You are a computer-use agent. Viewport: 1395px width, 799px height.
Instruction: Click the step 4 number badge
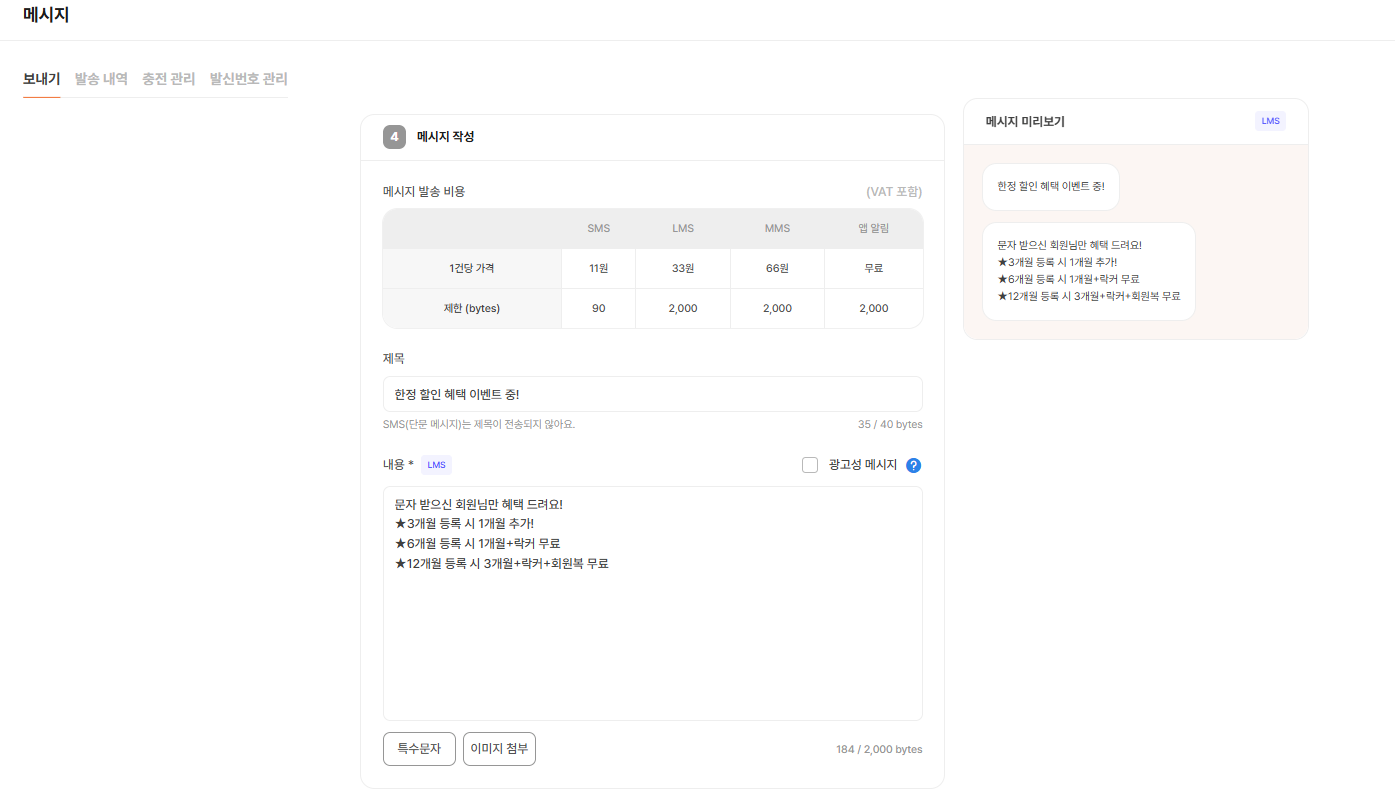click(394, 137)
